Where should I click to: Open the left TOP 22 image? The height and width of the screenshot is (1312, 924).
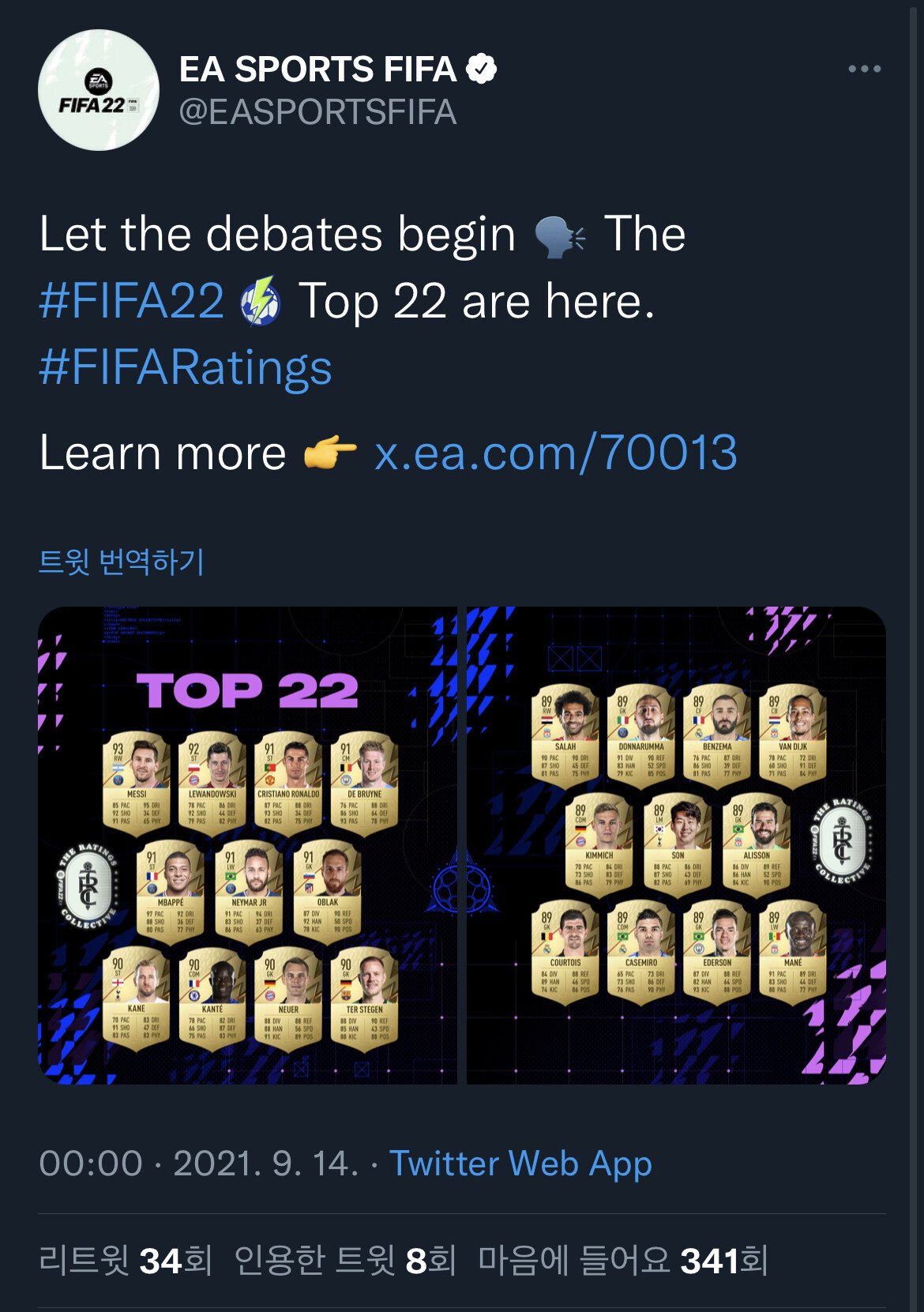247,845
